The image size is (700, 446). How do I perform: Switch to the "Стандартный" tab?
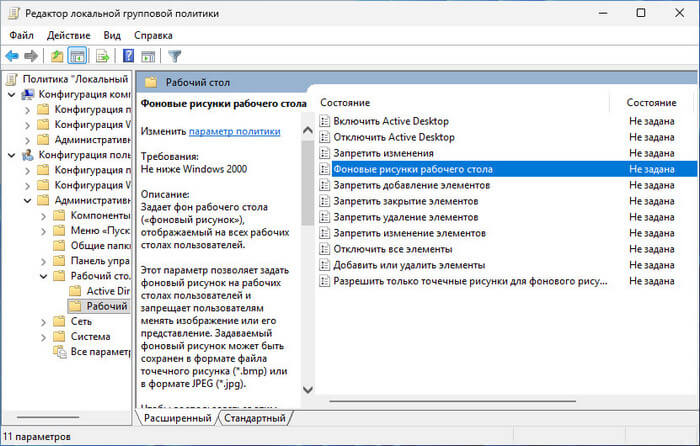point(255,418)
